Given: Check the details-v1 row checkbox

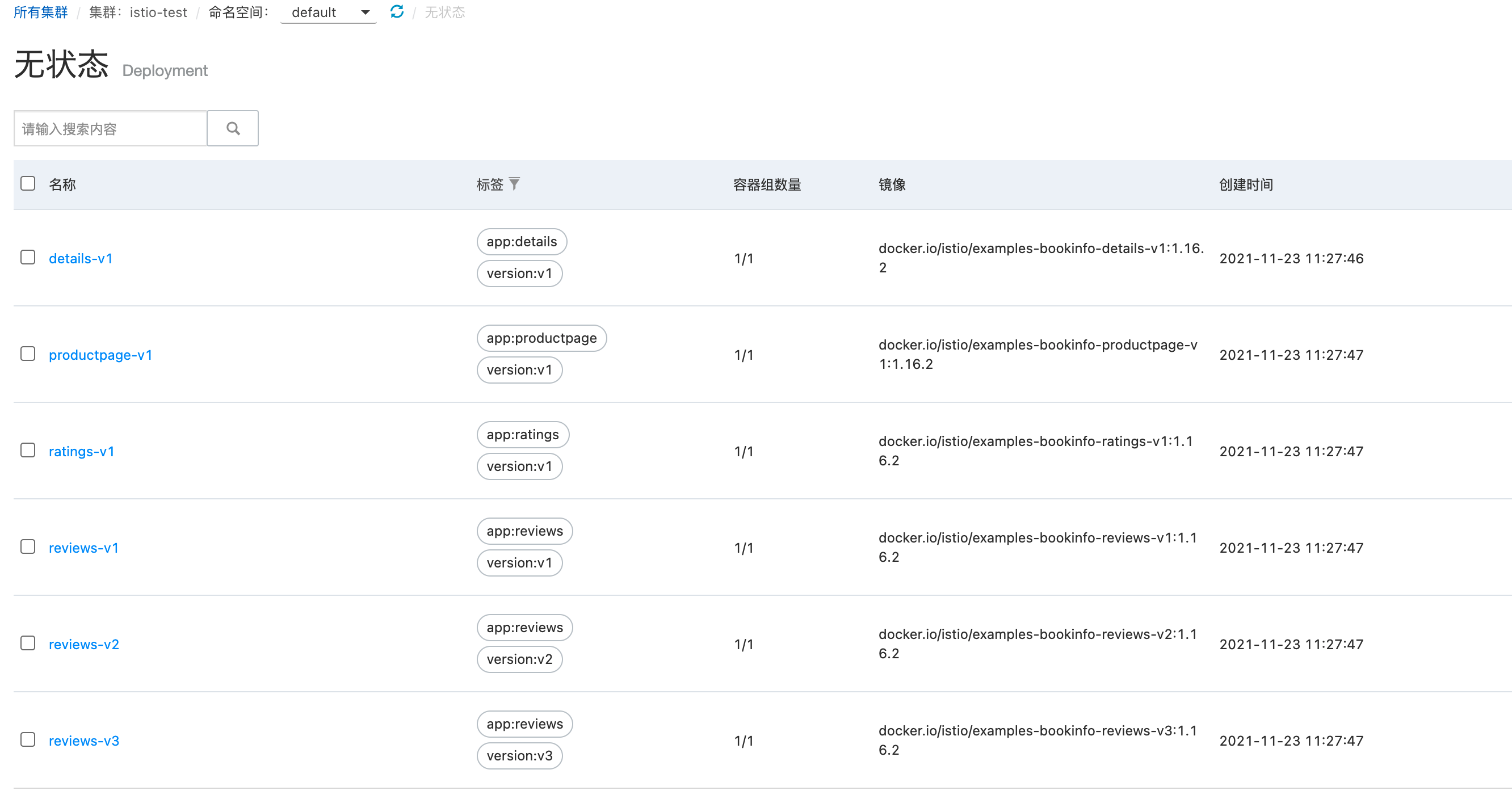Looking at the screenshot, I should point(28,257).
